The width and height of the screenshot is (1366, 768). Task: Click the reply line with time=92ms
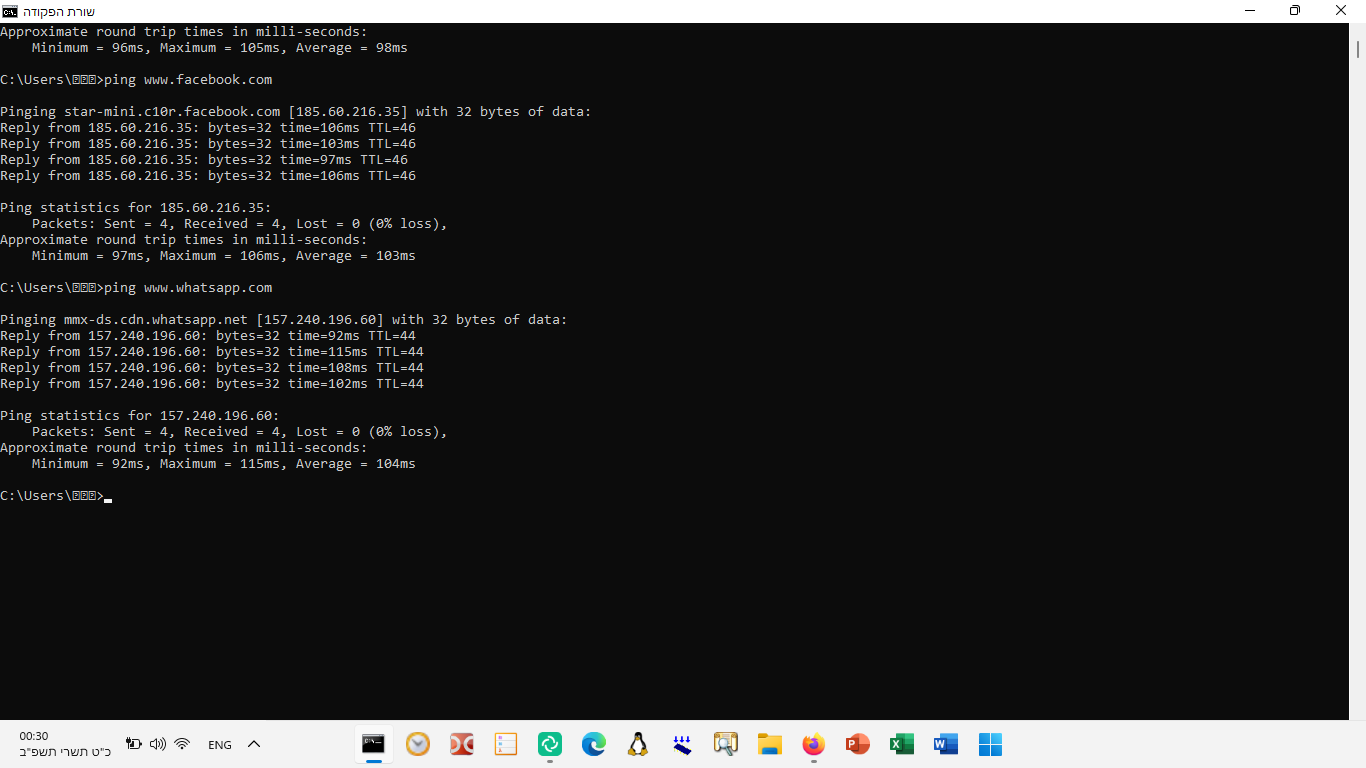coord(208,336)
